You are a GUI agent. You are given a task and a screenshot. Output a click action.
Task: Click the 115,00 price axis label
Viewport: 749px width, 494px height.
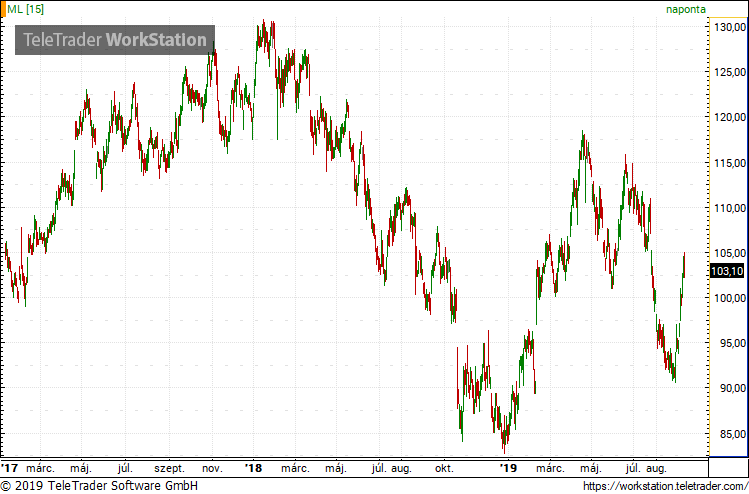(729, 163)
